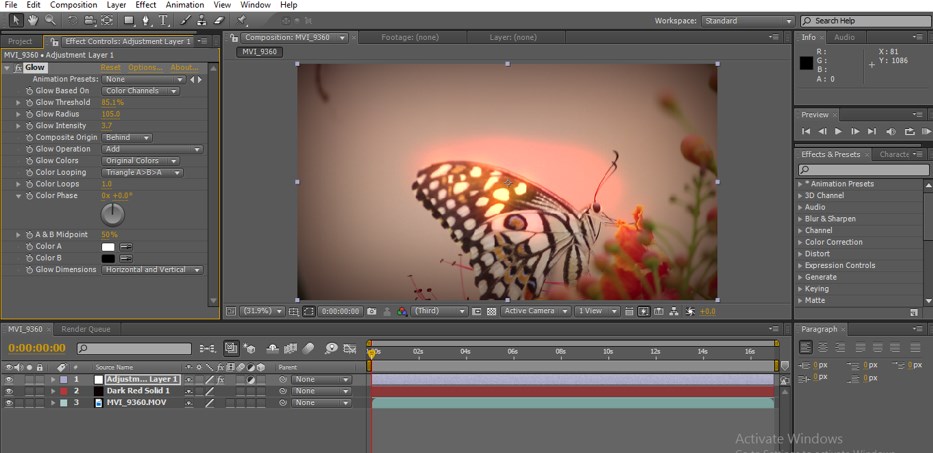Click the Play button in Preview panel
Image resolution: width=933 pixels, height=453 pixels.
coord(838,131)
